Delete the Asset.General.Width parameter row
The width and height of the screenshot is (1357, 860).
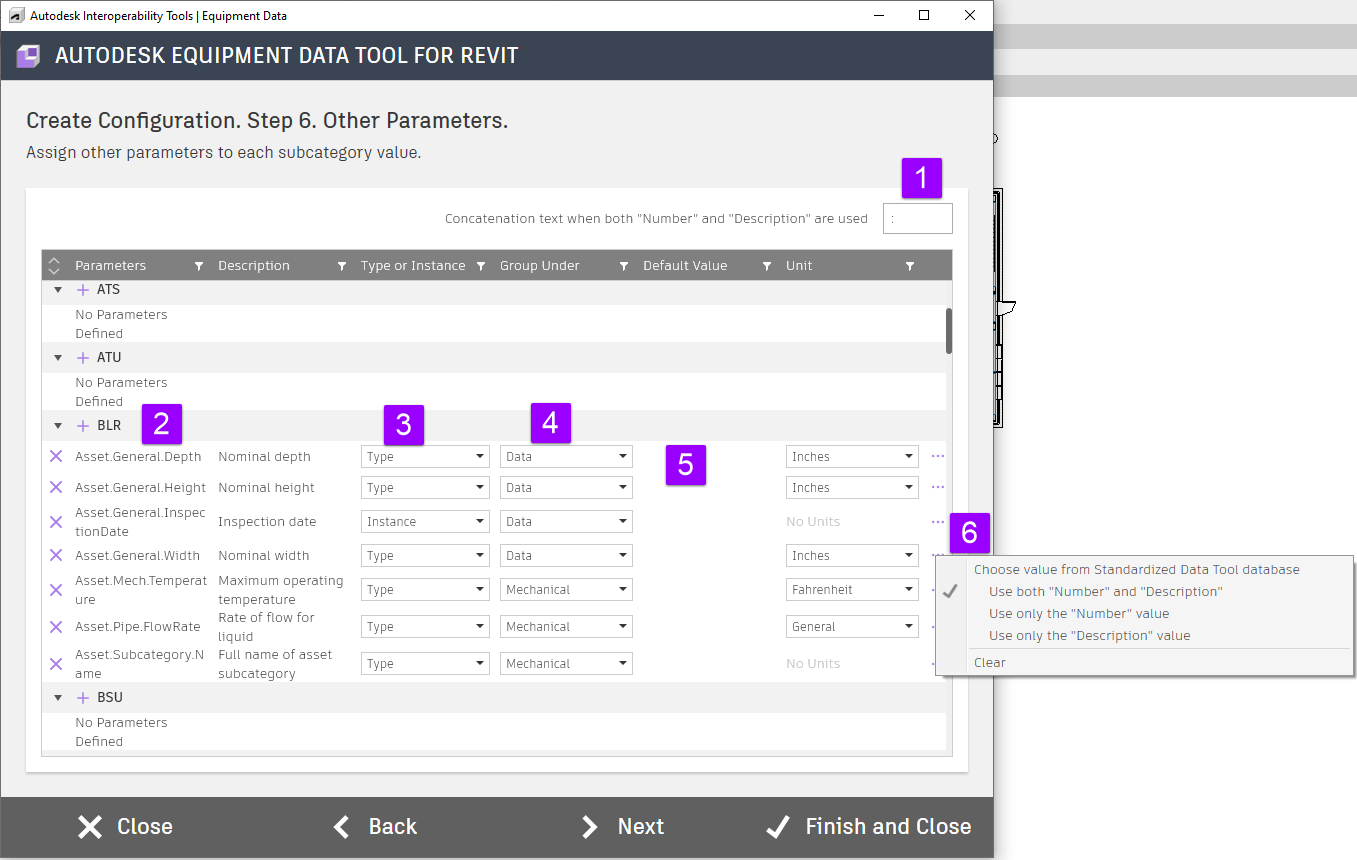(57, 556)
